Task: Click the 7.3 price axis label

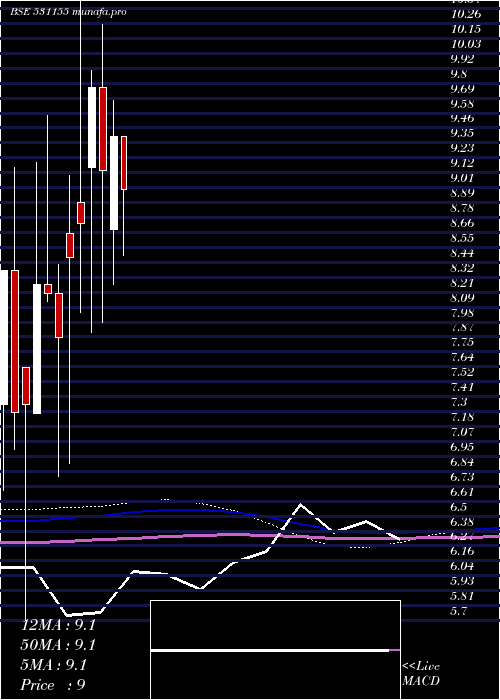Action: click(461, 402)
